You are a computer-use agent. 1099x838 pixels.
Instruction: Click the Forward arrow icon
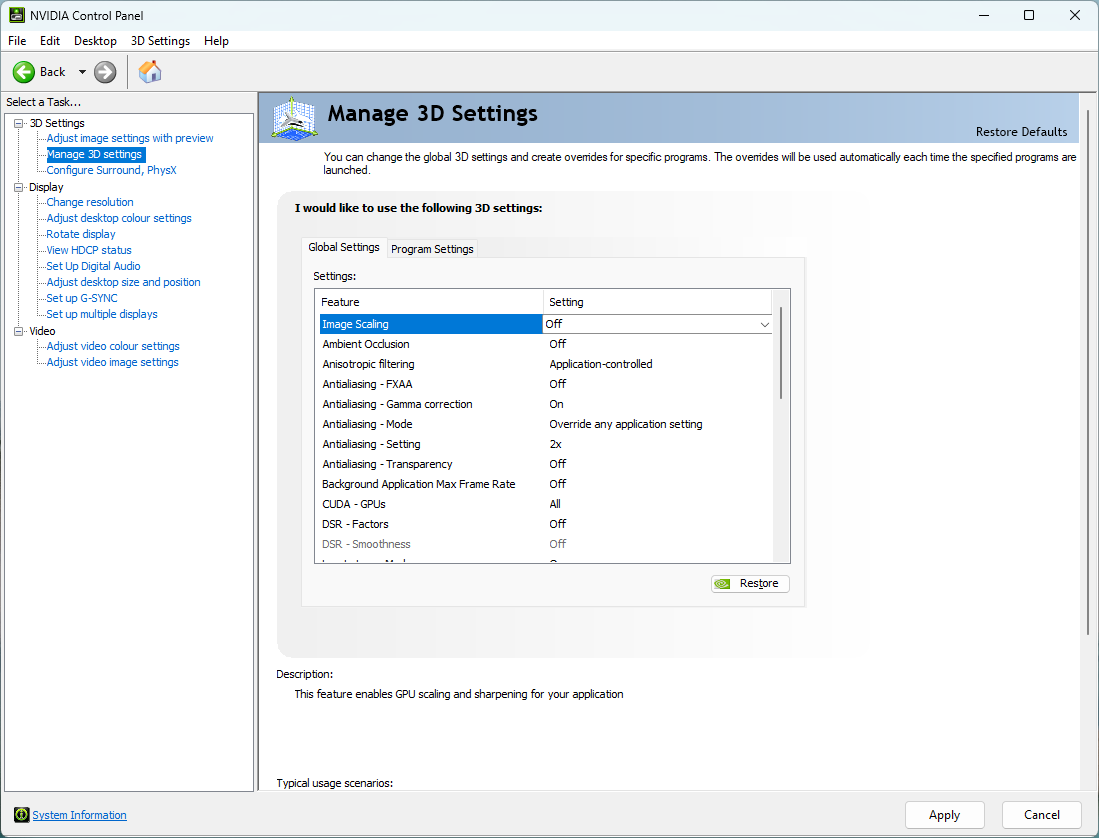(x=105, y=72)
